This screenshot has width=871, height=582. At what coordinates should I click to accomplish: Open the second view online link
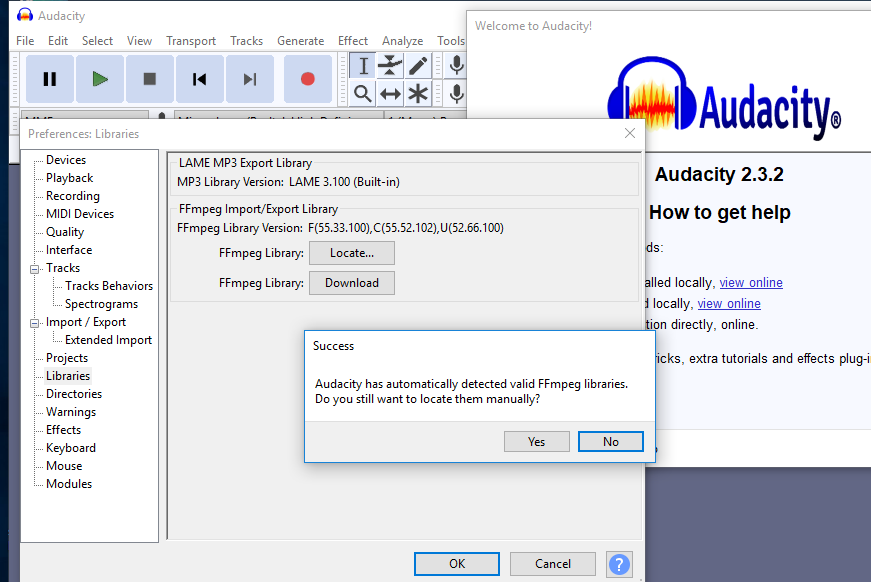coord(729,304)
